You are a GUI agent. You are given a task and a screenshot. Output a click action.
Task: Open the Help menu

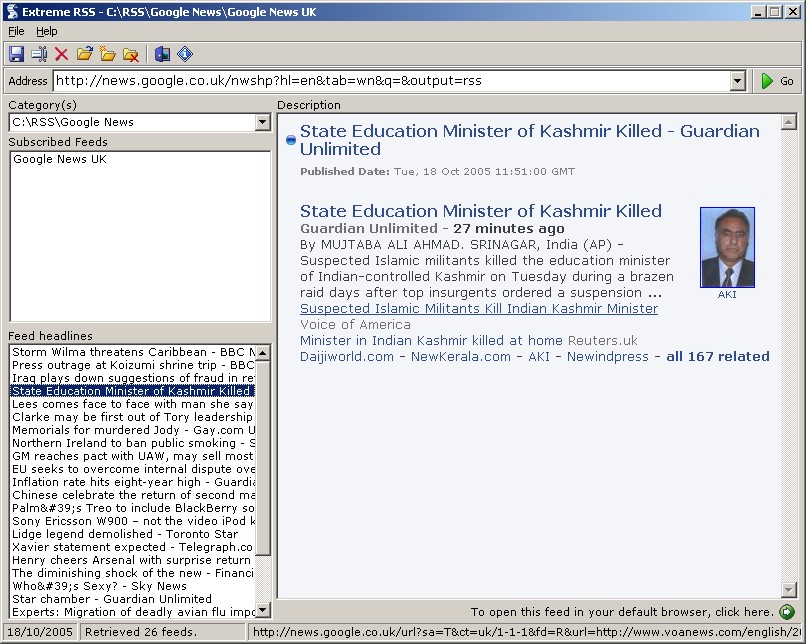coord(47,31)
